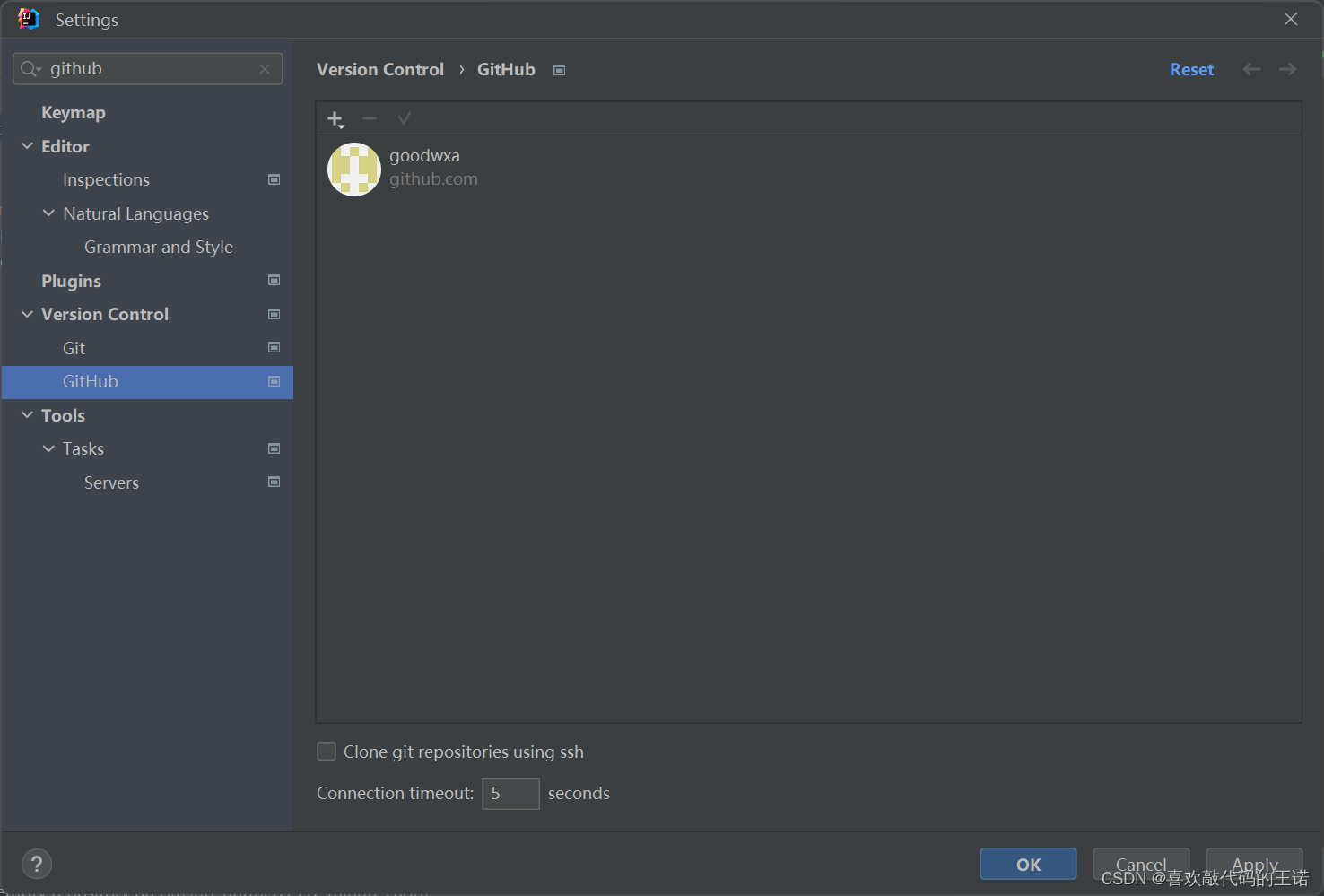Select the Tools category
The height and width of the screenshot is (896, 1324).
point(63,415)
